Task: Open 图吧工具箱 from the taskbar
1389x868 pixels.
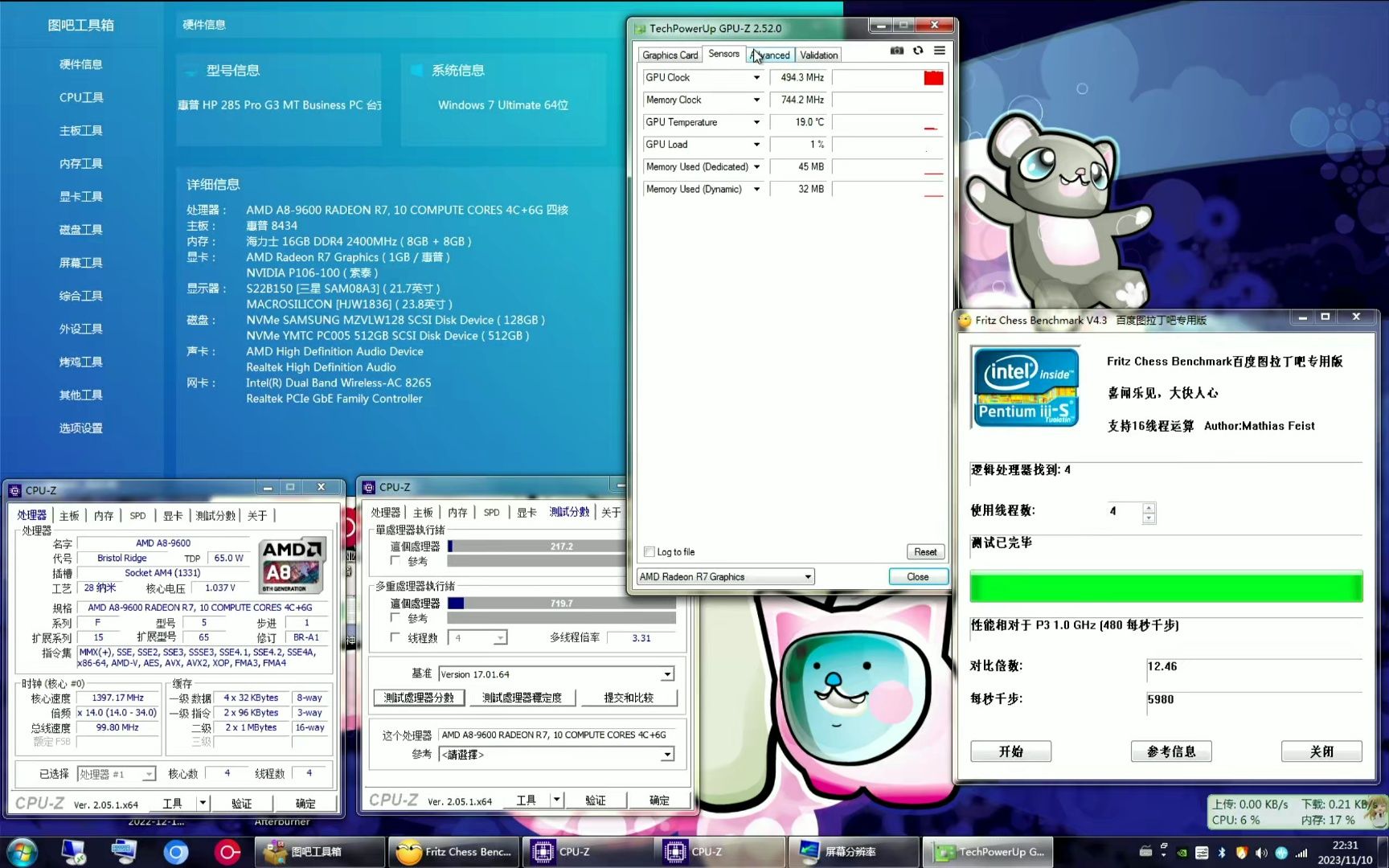Action: click(320, 852)
